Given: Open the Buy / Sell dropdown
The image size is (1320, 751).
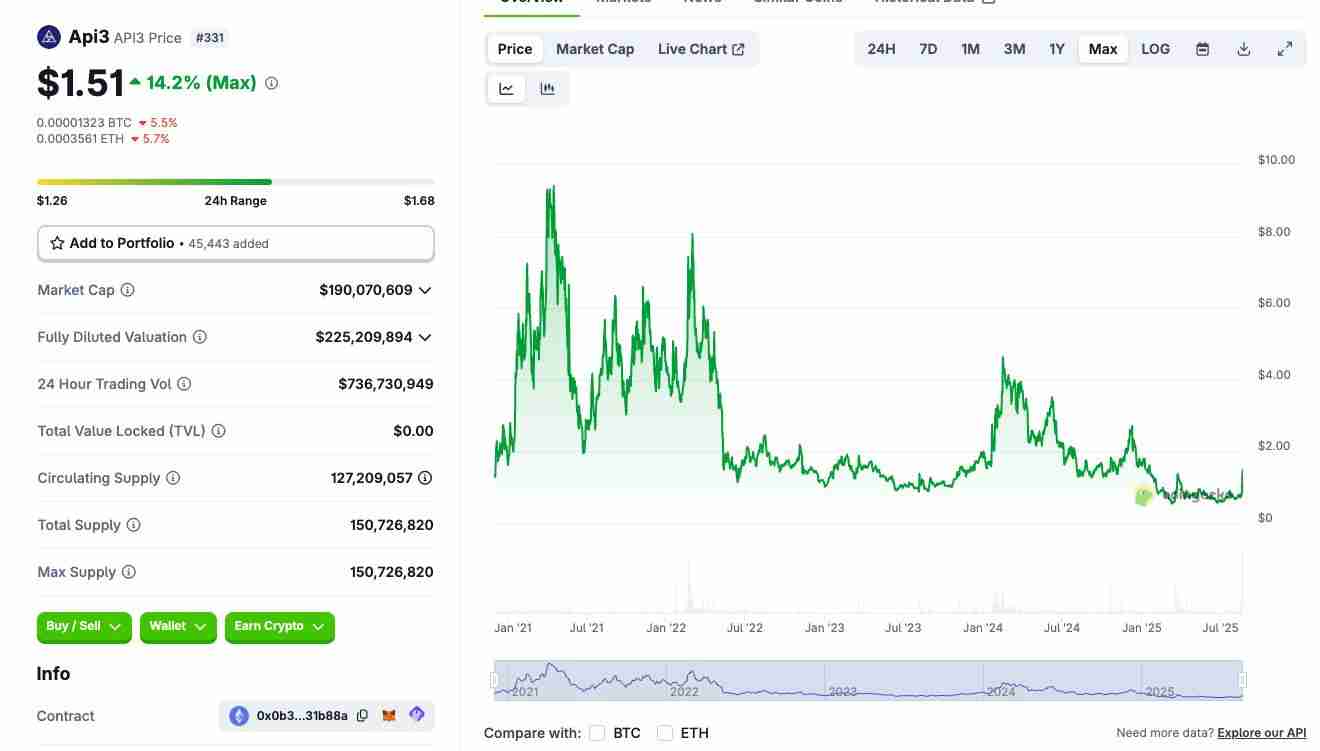Looking at the screenshot, I should coord(84,627).
